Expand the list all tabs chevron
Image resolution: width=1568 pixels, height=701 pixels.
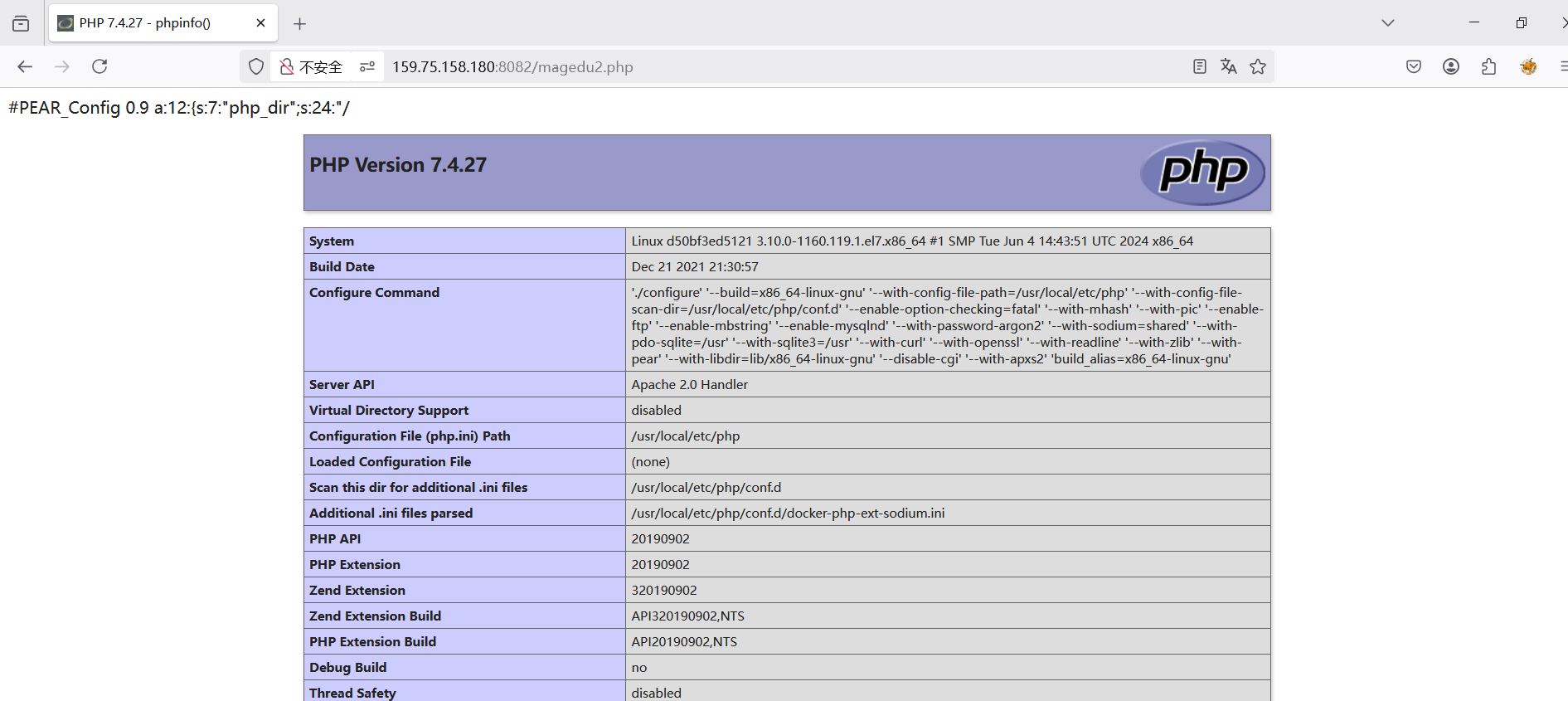click(1388, 23)
